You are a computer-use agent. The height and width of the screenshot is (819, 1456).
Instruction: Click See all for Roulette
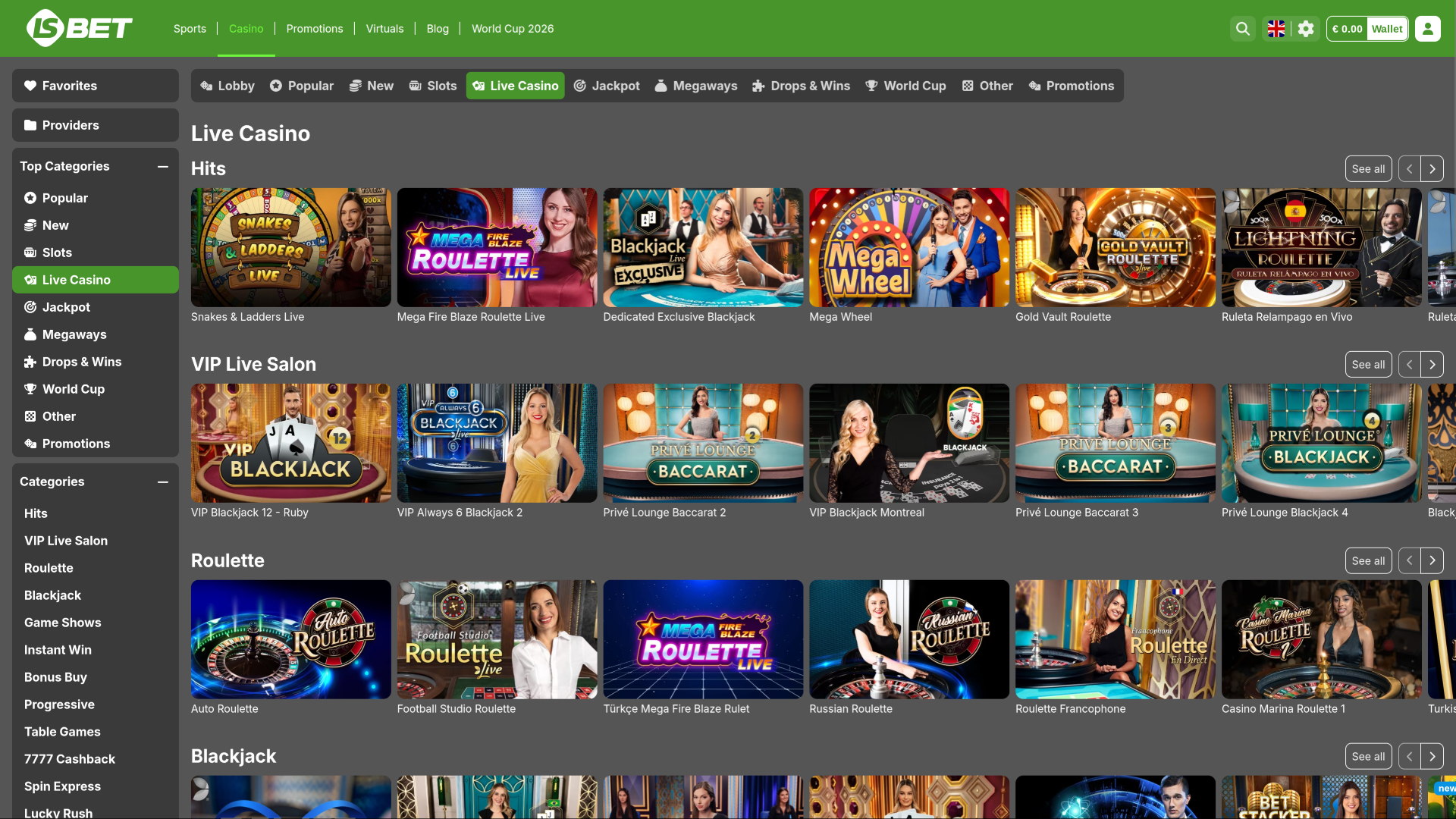[1368, 561]
